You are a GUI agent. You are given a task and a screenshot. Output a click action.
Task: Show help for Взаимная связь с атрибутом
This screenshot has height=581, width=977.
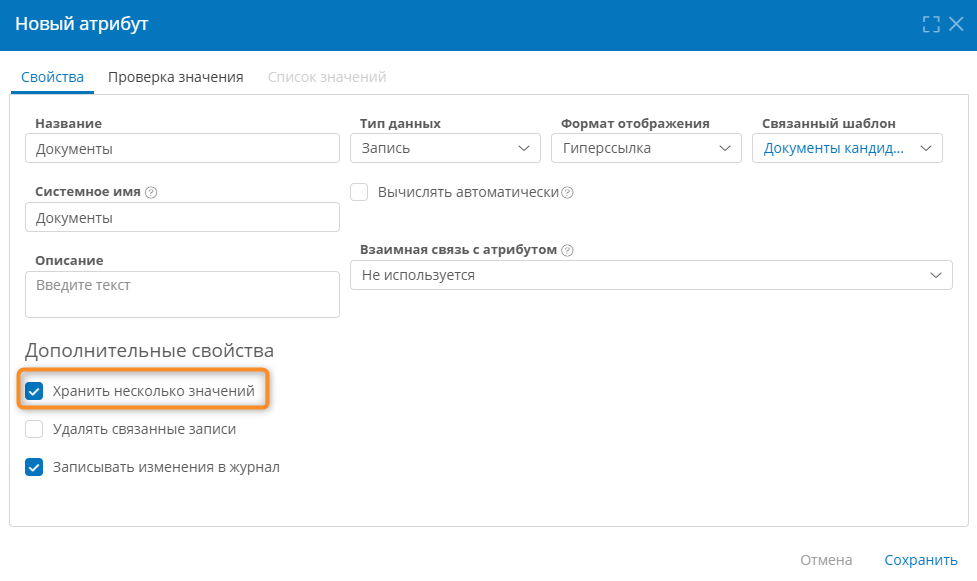point(567,251)
